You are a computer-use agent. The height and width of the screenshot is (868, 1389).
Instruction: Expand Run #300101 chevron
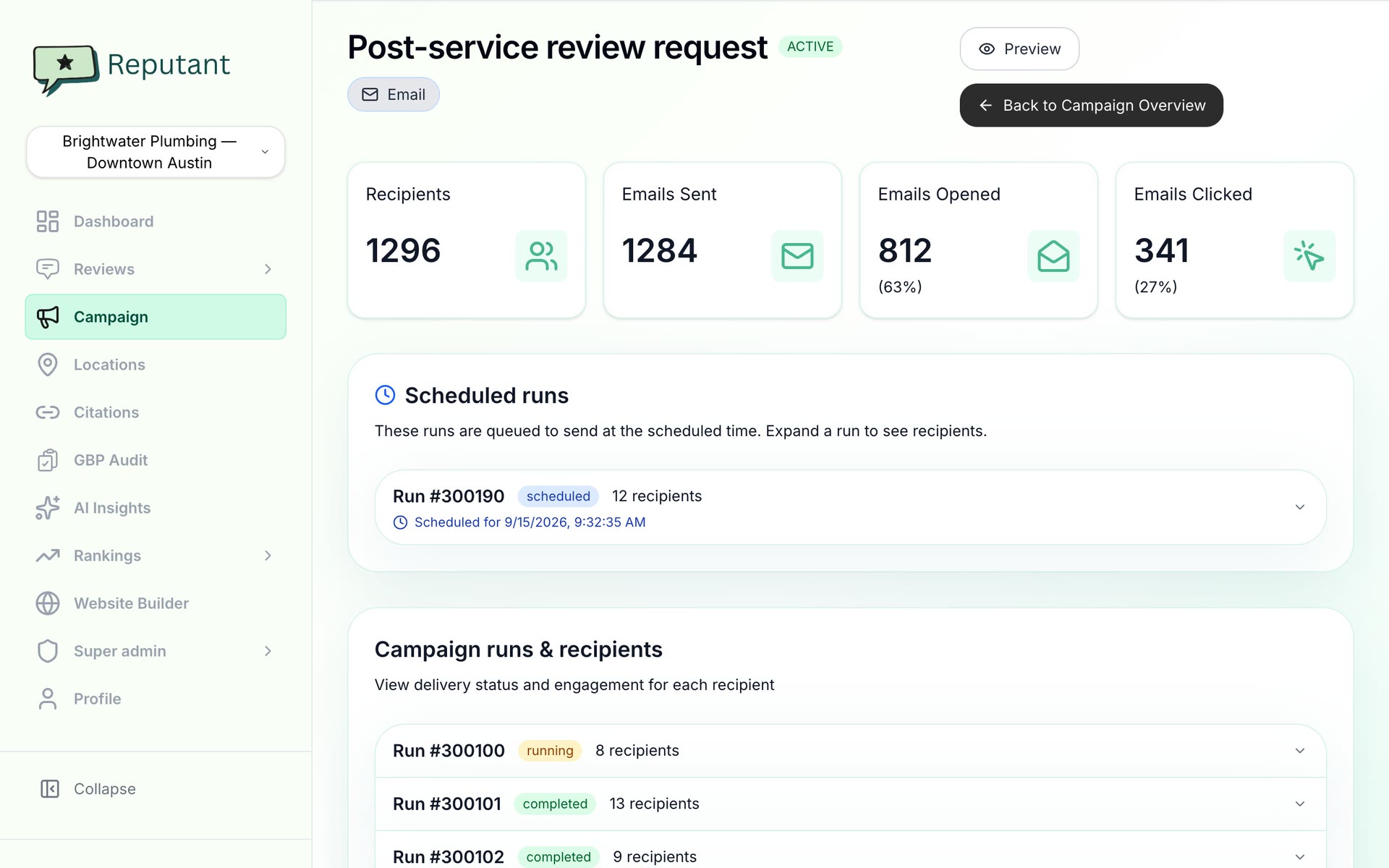1300,804
